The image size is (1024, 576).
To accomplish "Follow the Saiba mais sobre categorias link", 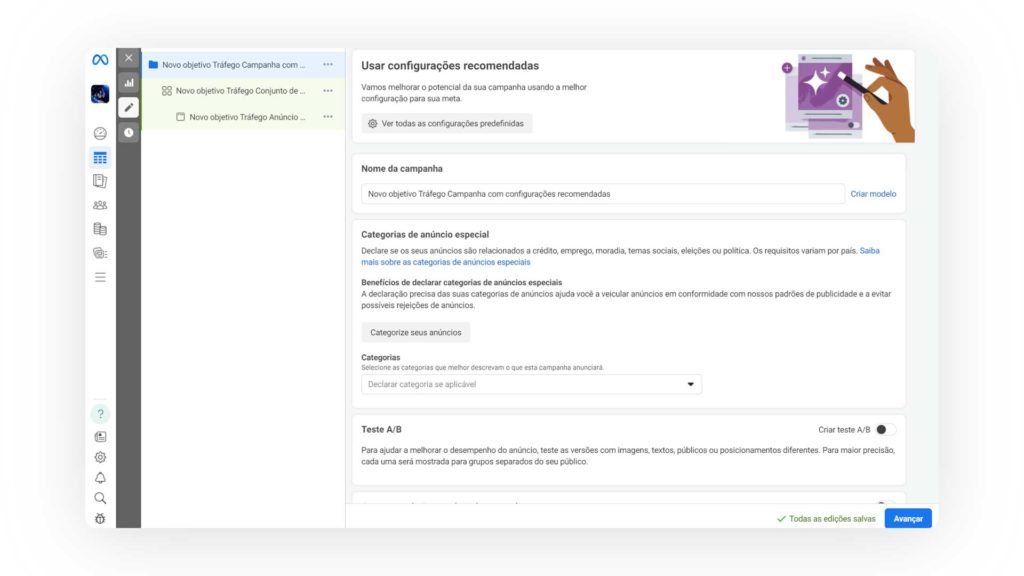I will pyautogui.click(x=445, y=262).
